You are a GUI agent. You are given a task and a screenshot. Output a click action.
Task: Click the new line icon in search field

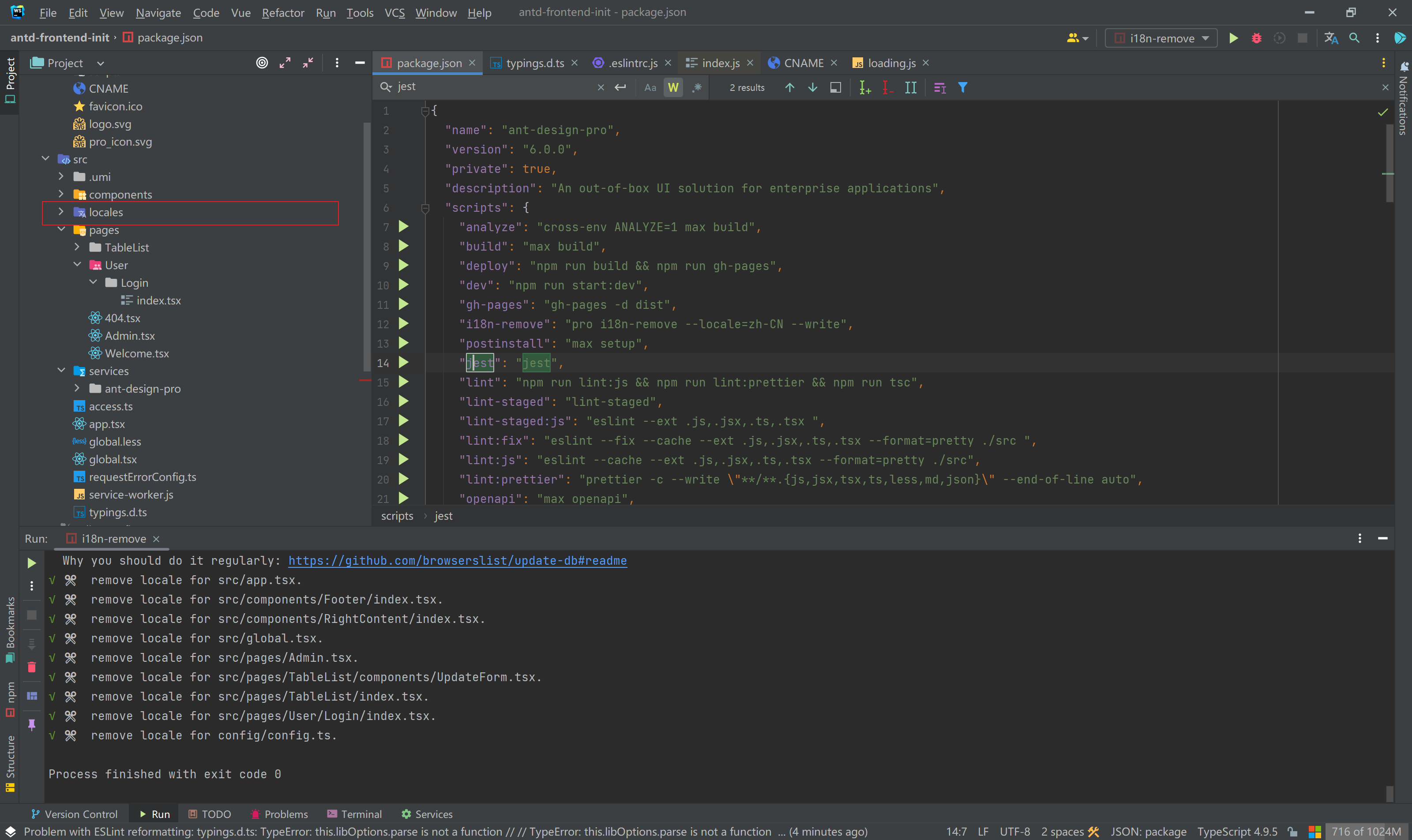(620, 87)
